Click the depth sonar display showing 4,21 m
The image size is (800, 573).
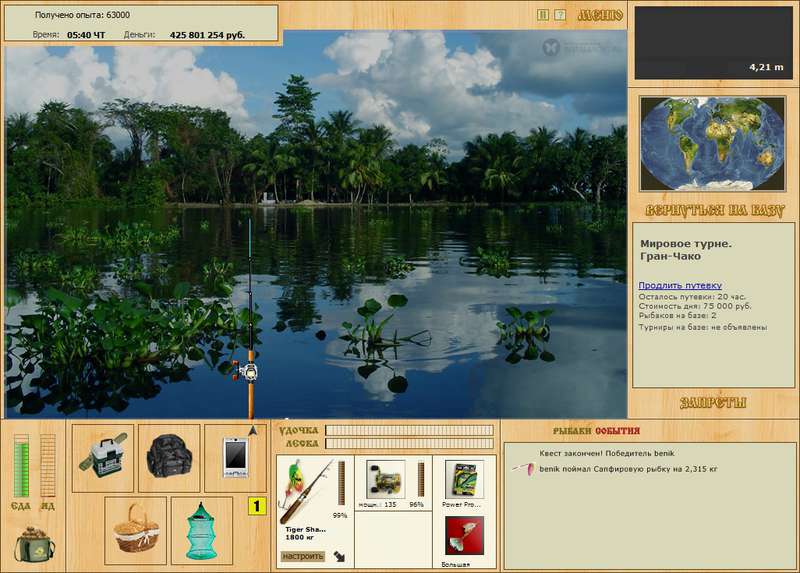713,43
